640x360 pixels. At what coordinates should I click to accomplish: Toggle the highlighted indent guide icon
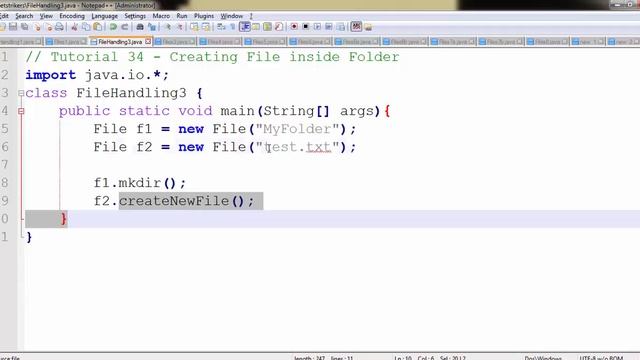pos(245,27)
